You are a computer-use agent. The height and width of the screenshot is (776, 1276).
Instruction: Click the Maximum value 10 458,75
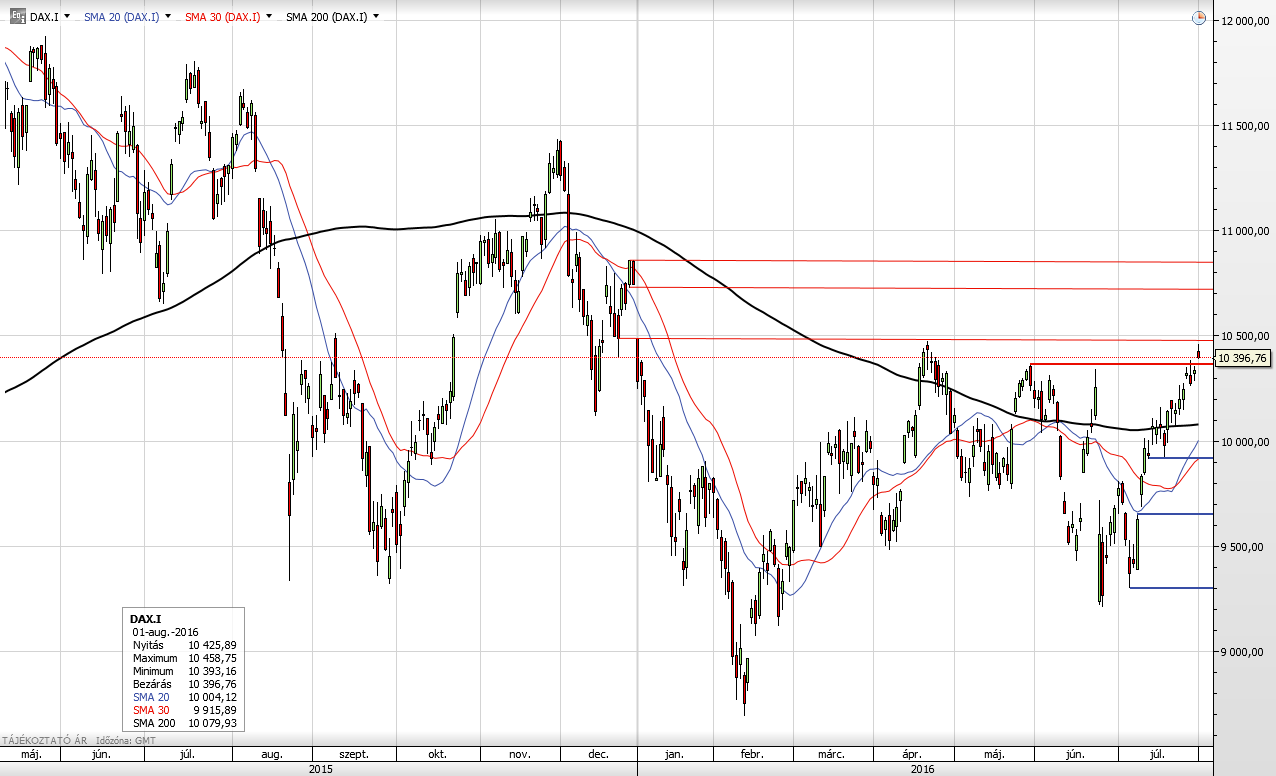pyautogui.click(x=213, y=659)
